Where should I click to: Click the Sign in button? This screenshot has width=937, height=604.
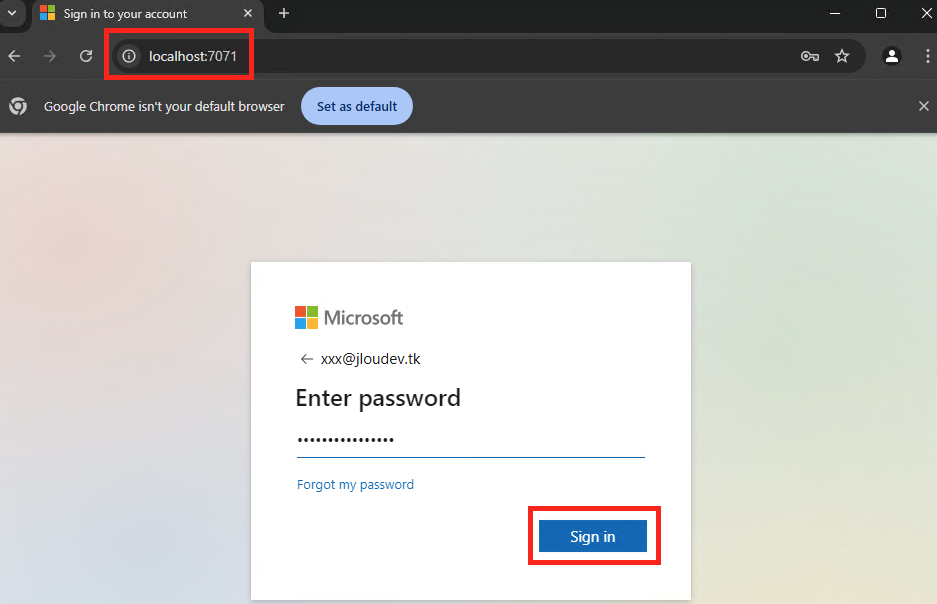point(593,536)
